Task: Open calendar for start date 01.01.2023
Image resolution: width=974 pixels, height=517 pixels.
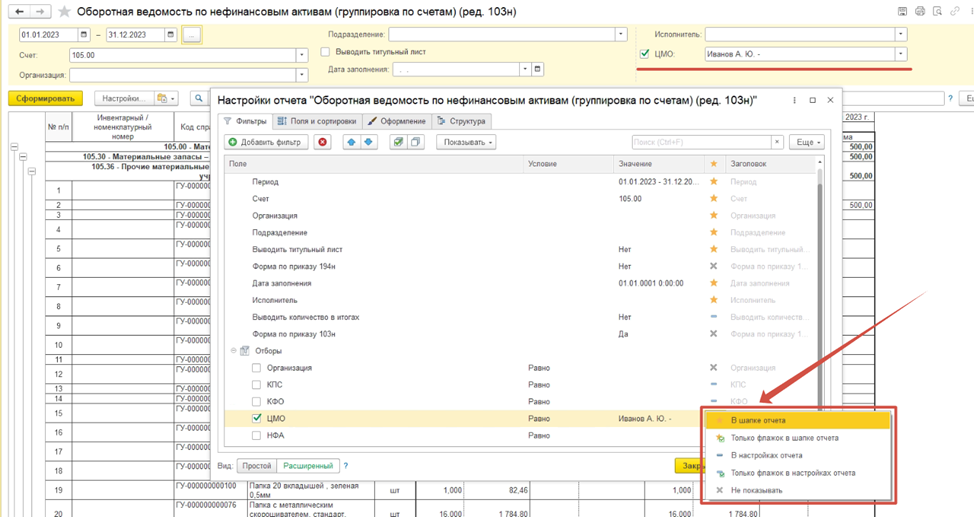Action: (x=84, y=35)
